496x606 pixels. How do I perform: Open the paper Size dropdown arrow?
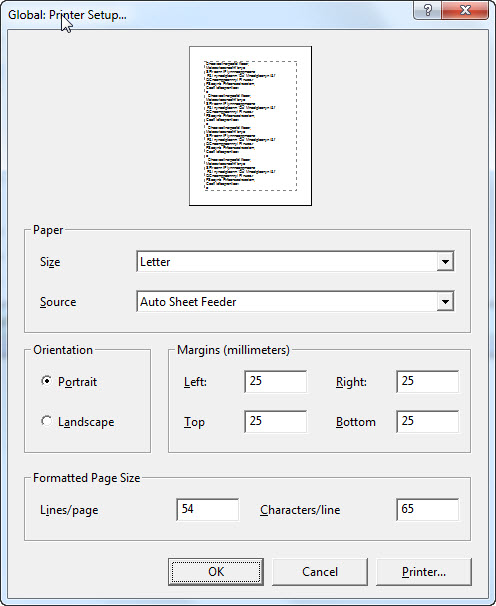point(445,262)
